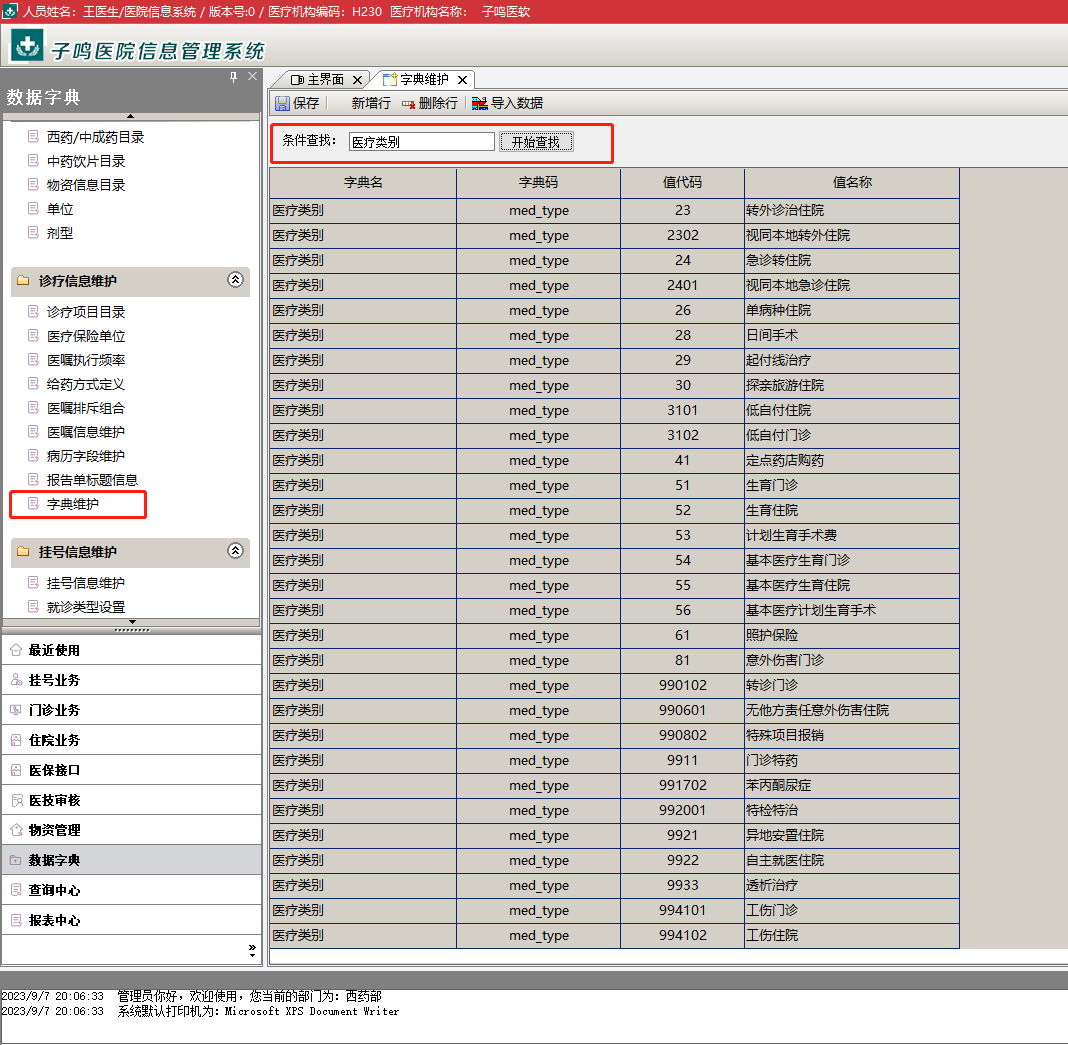Click the 字典名 column header
The width and height of the screenshot is (1068, 1045).
click(363, 183)
